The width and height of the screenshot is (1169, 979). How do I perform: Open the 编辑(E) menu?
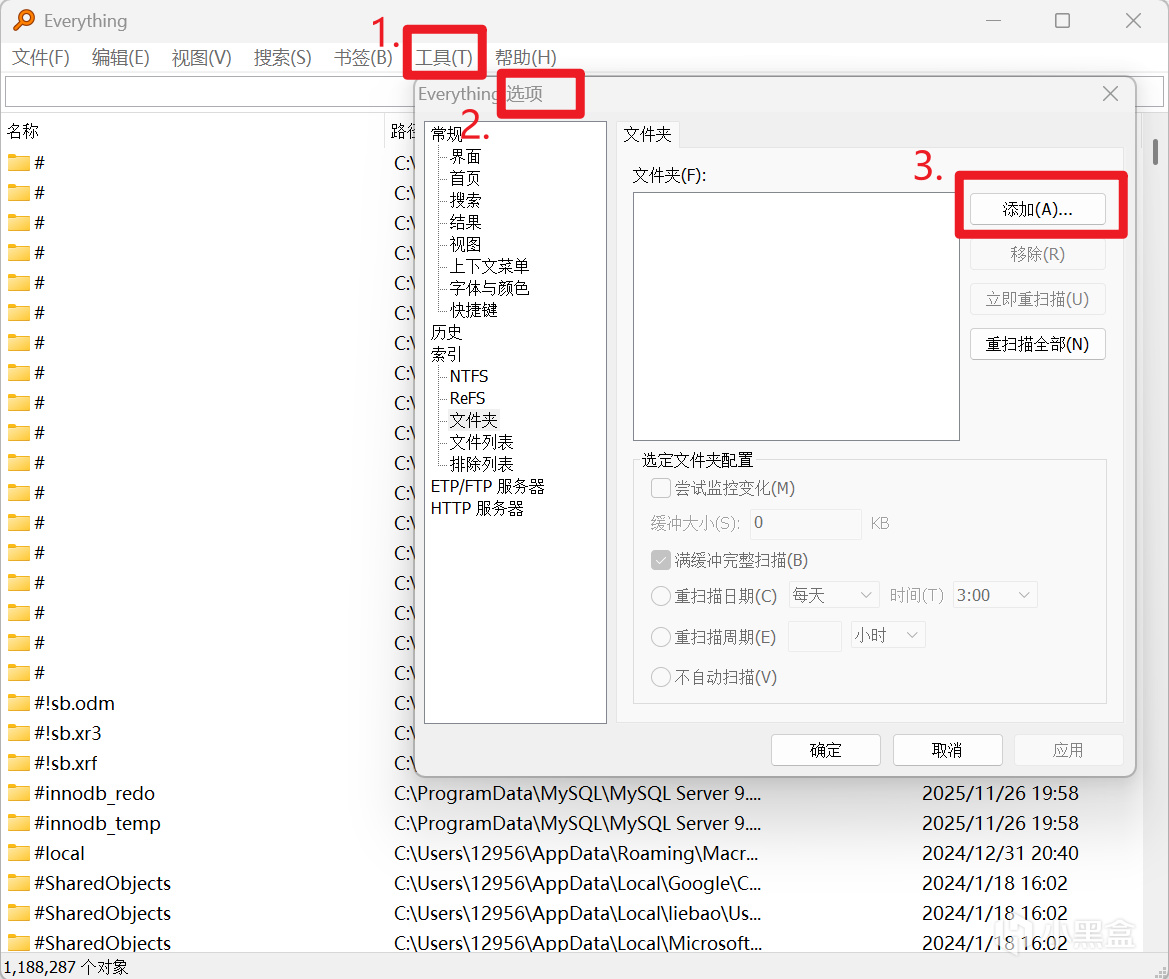coord(121,57)
